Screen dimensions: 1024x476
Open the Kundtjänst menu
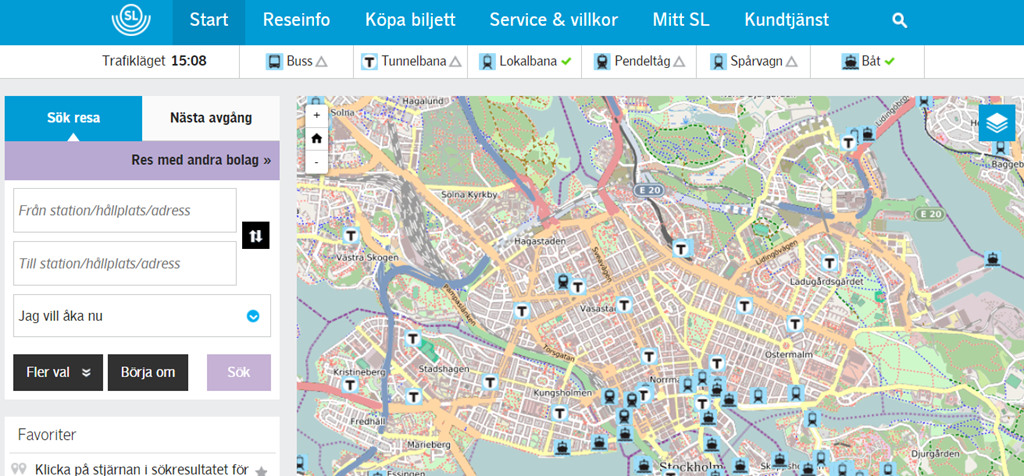point(787,20)
